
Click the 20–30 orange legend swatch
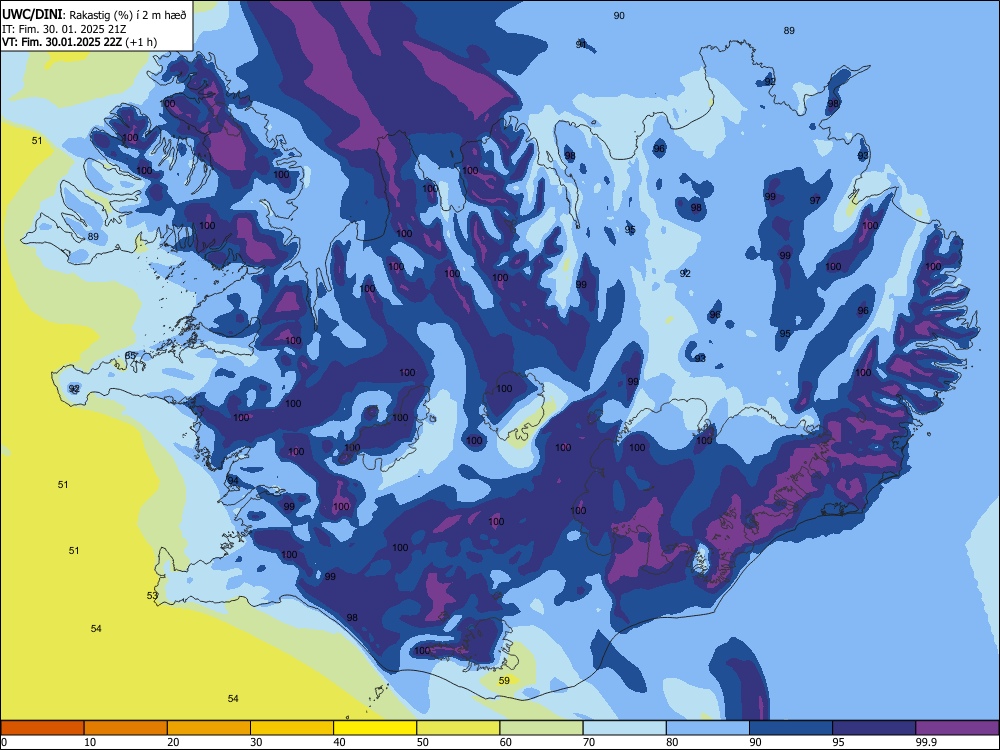click(x=209, y=728)
